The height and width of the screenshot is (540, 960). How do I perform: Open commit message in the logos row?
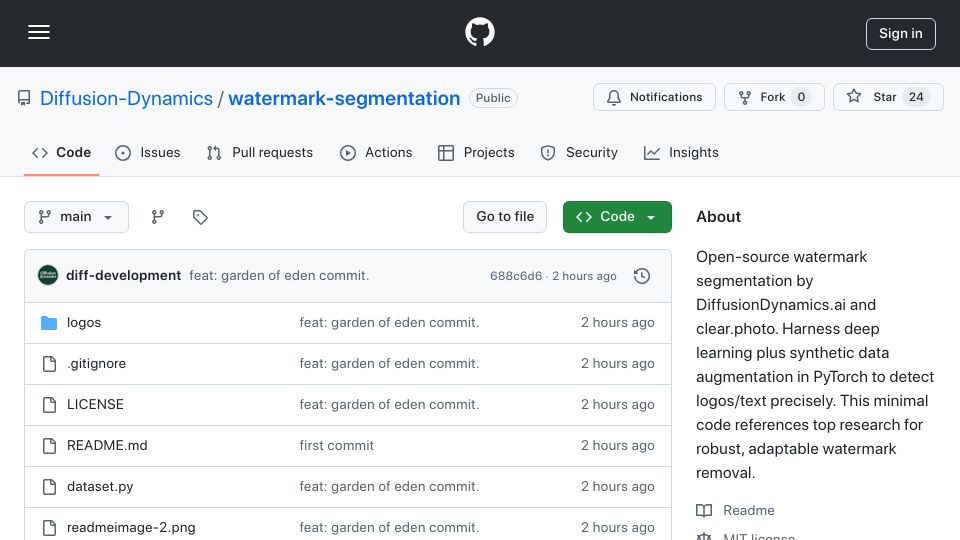point(389,323)
